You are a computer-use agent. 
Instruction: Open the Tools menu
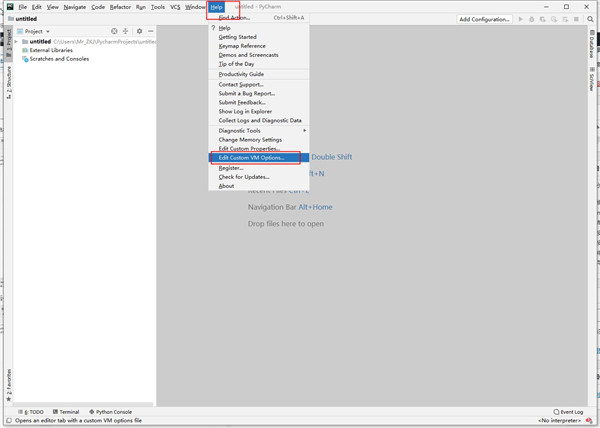coord(158,7)
